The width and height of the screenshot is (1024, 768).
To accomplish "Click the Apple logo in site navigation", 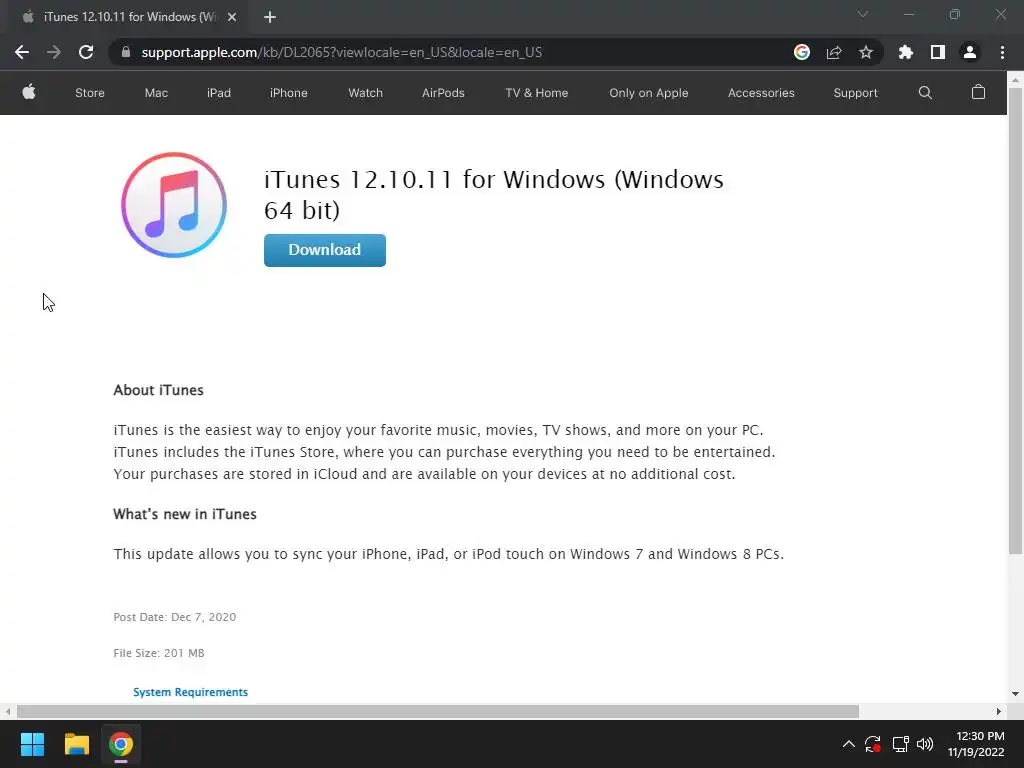I will [x=29, y=92].
